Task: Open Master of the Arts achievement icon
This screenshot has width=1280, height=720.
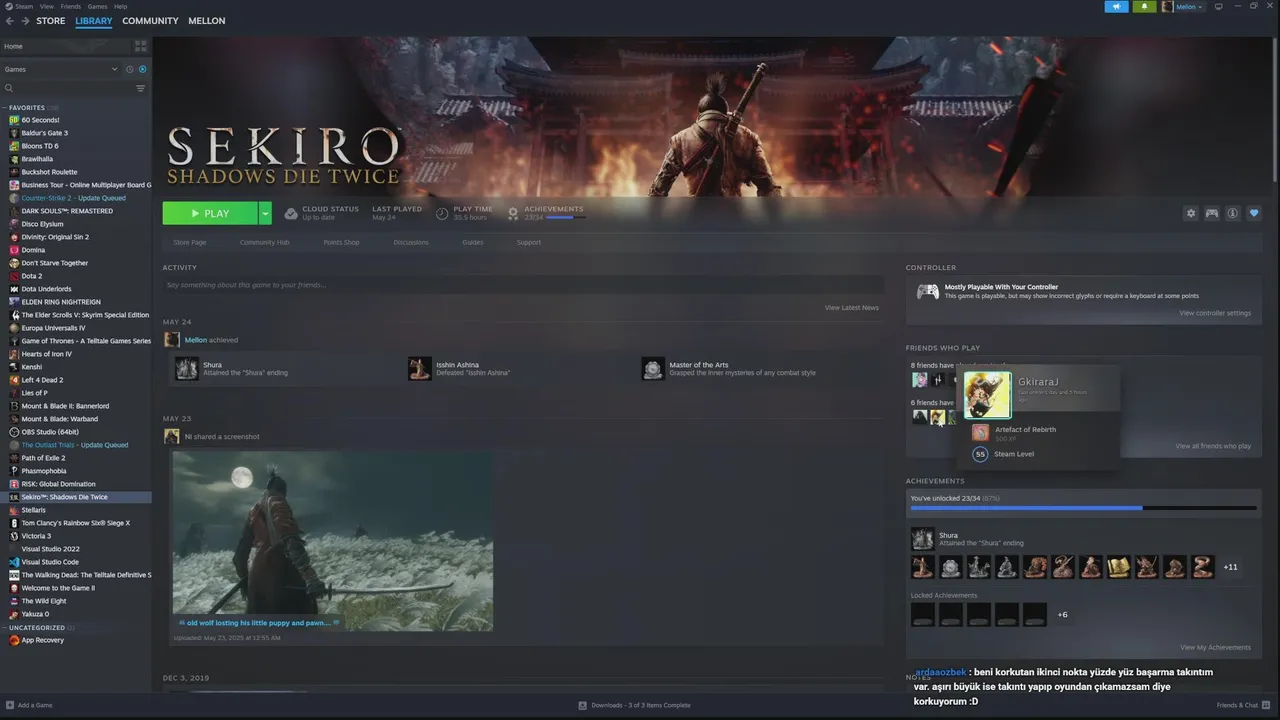Action: coord(653,368)
